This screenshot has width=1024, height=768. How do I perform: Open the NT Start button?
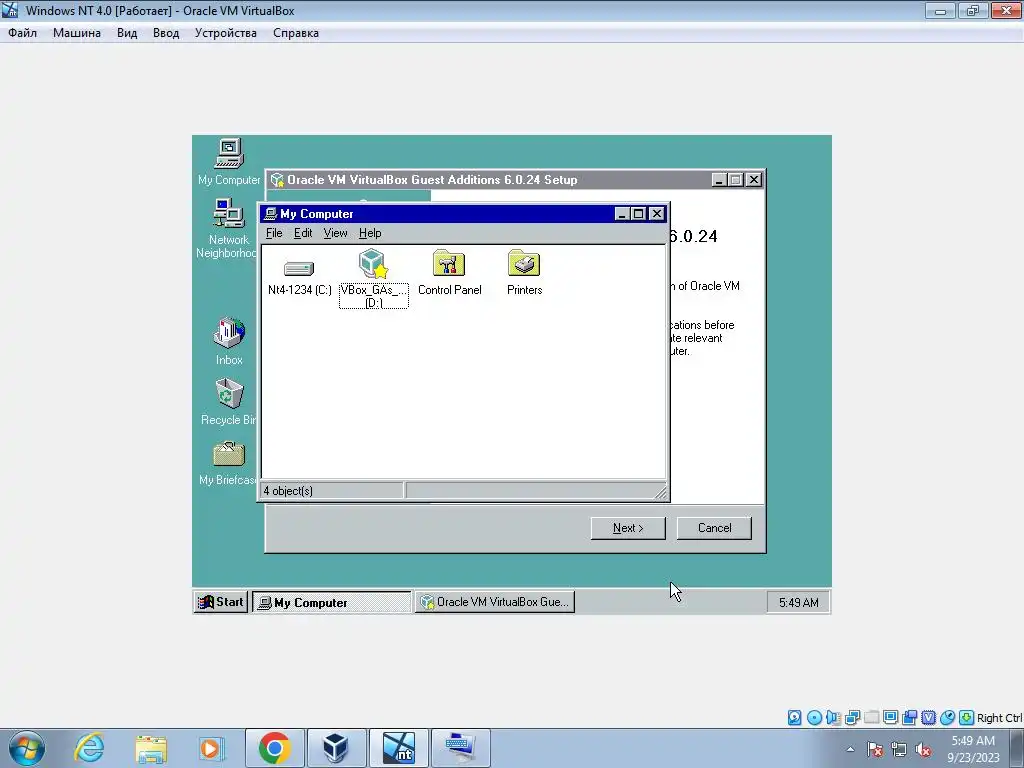click(x=221, y=602)
